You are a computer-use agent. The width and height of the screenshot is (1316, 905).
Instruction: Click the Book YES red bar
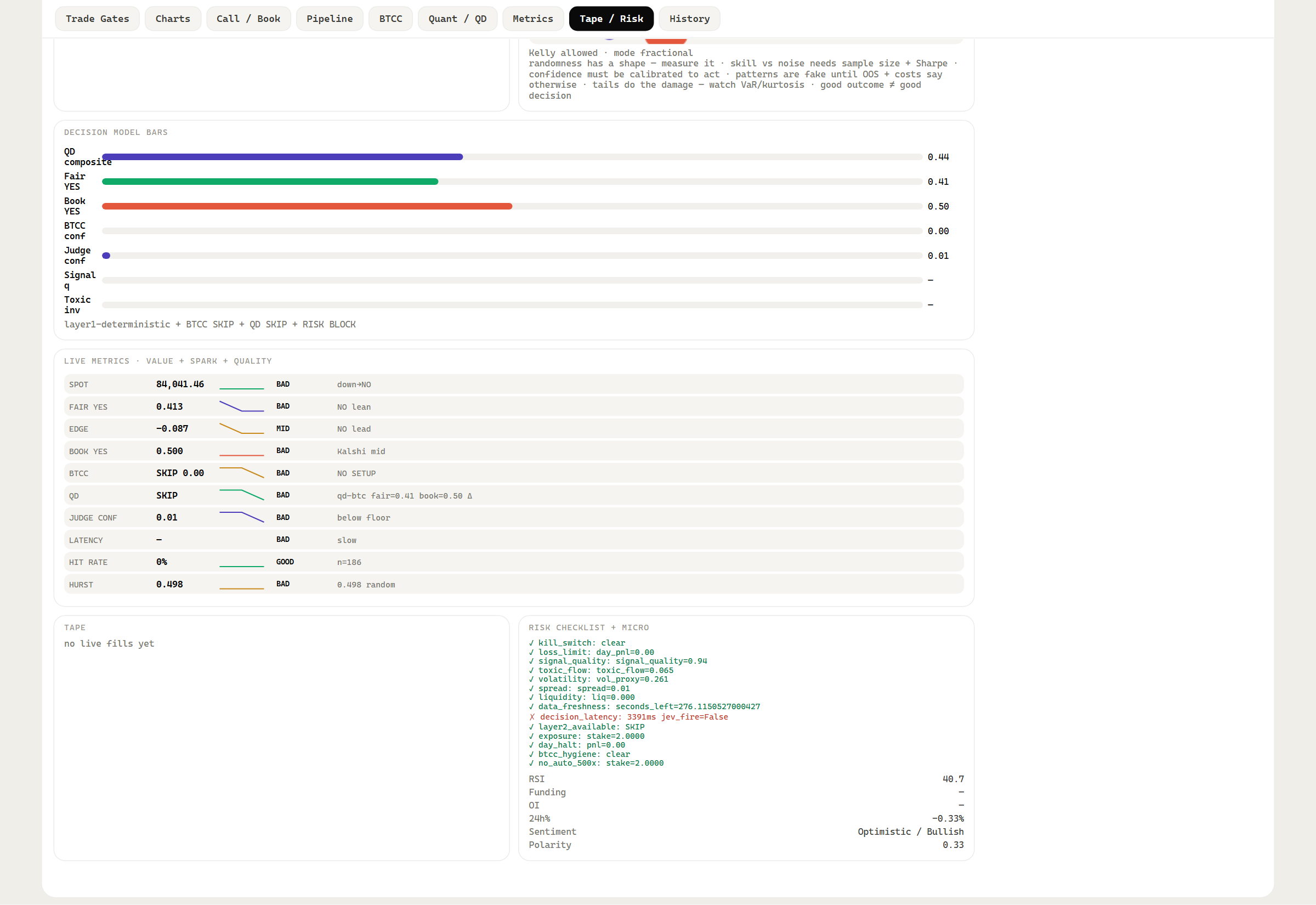click(307, 206)
